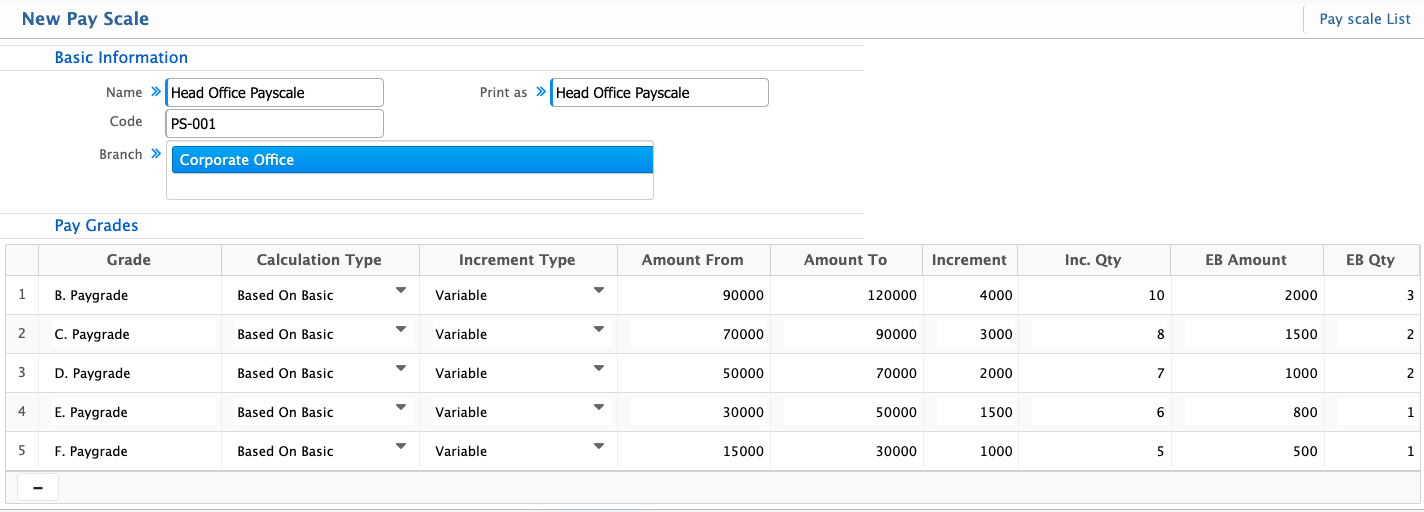Viewport: 1424px width, 512px height.
Task: Expand Increment Type dropdown for E. Paygrade
Action: pos(599,407)
